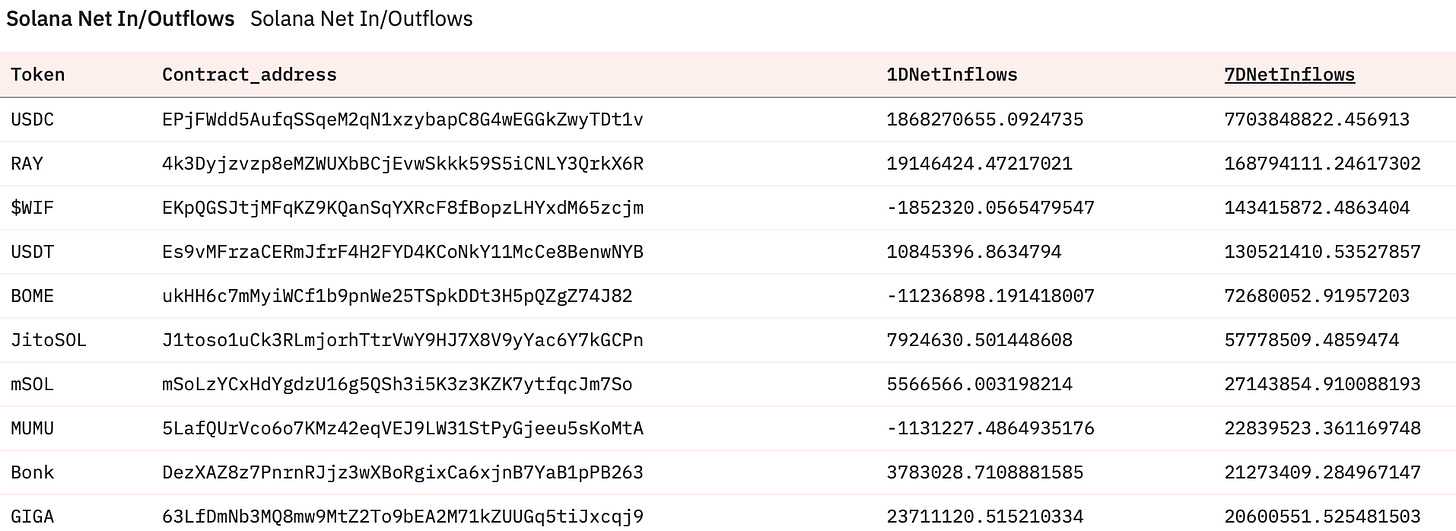The width and height of the screenshot is (1456, 531).
Task: Select the bold Solana Net In/Outflows title
Action: point(121,19)
